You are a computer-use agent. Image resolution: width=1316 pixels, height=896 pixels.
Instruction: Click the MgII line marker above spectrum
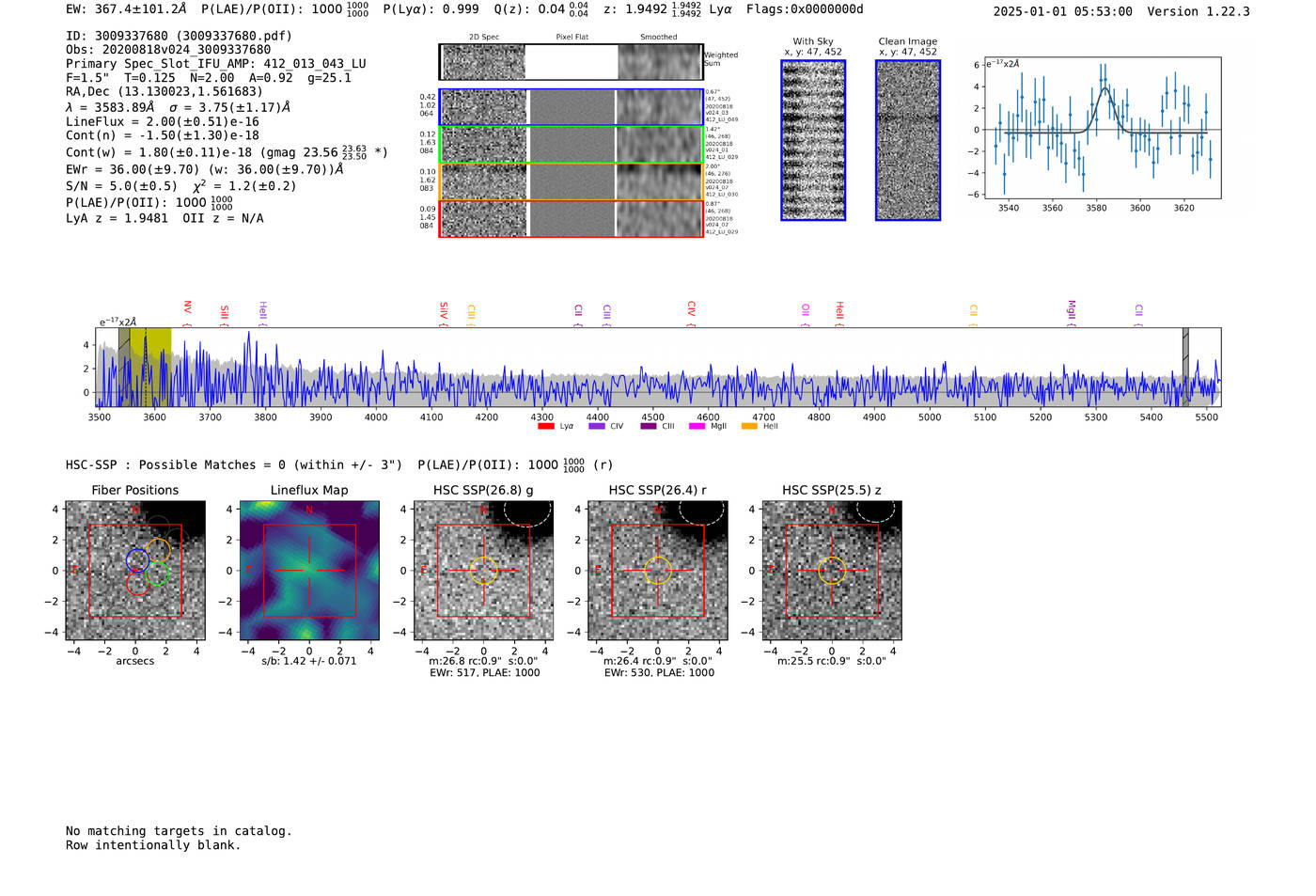(x=1071, y=312)
